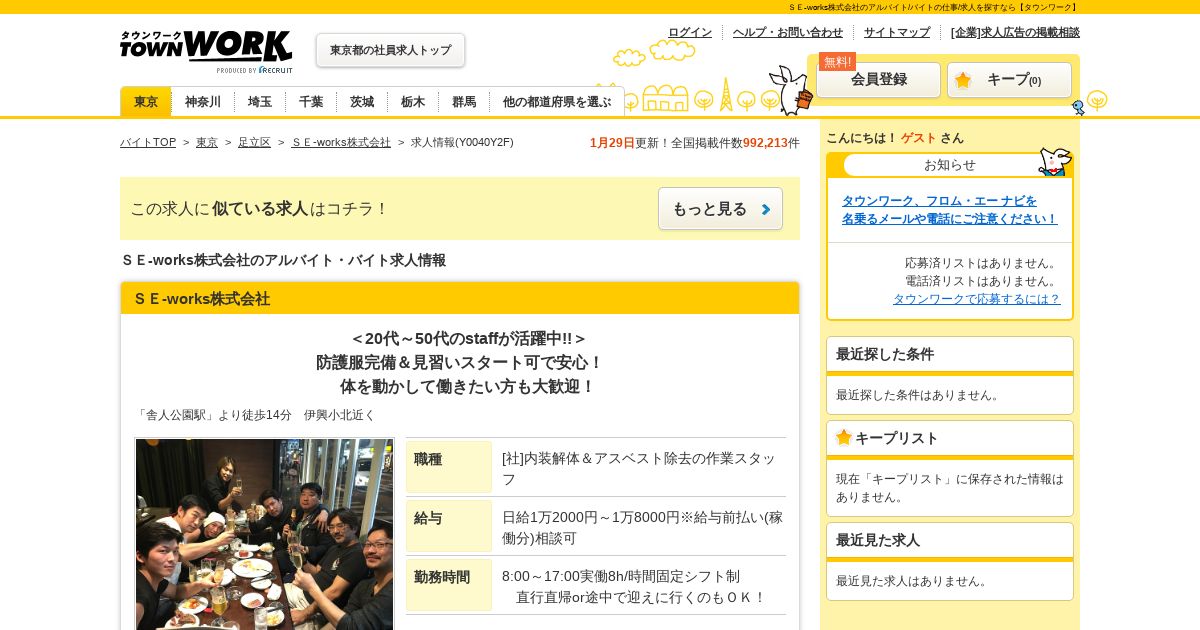Click the ＳＥ-works株式会社 yellow card header

(460, 298)
